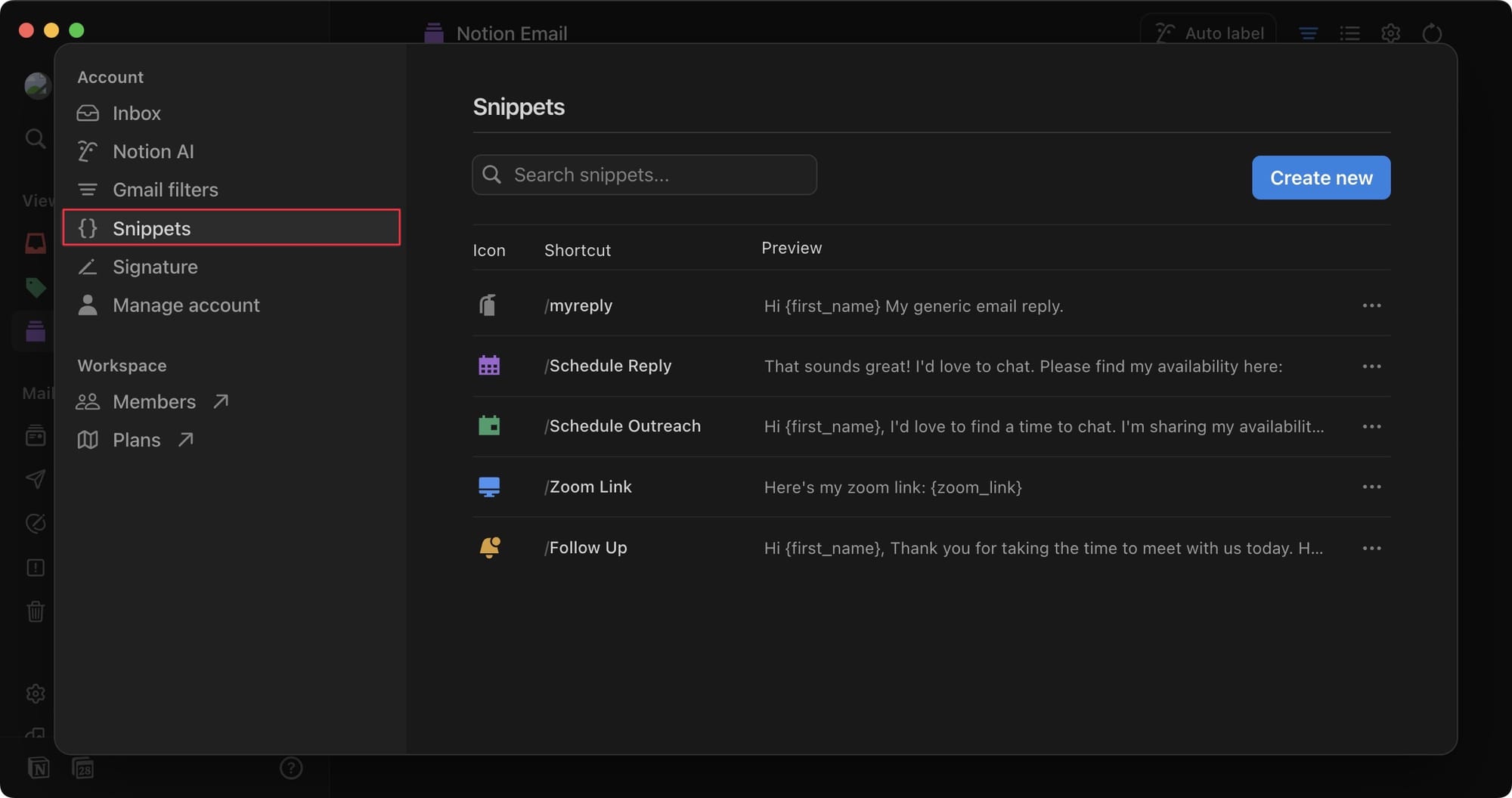The height and width of the screenshot is (798, 1512).
Task: Open Gmail filters settings
Action: pos(231,190)
